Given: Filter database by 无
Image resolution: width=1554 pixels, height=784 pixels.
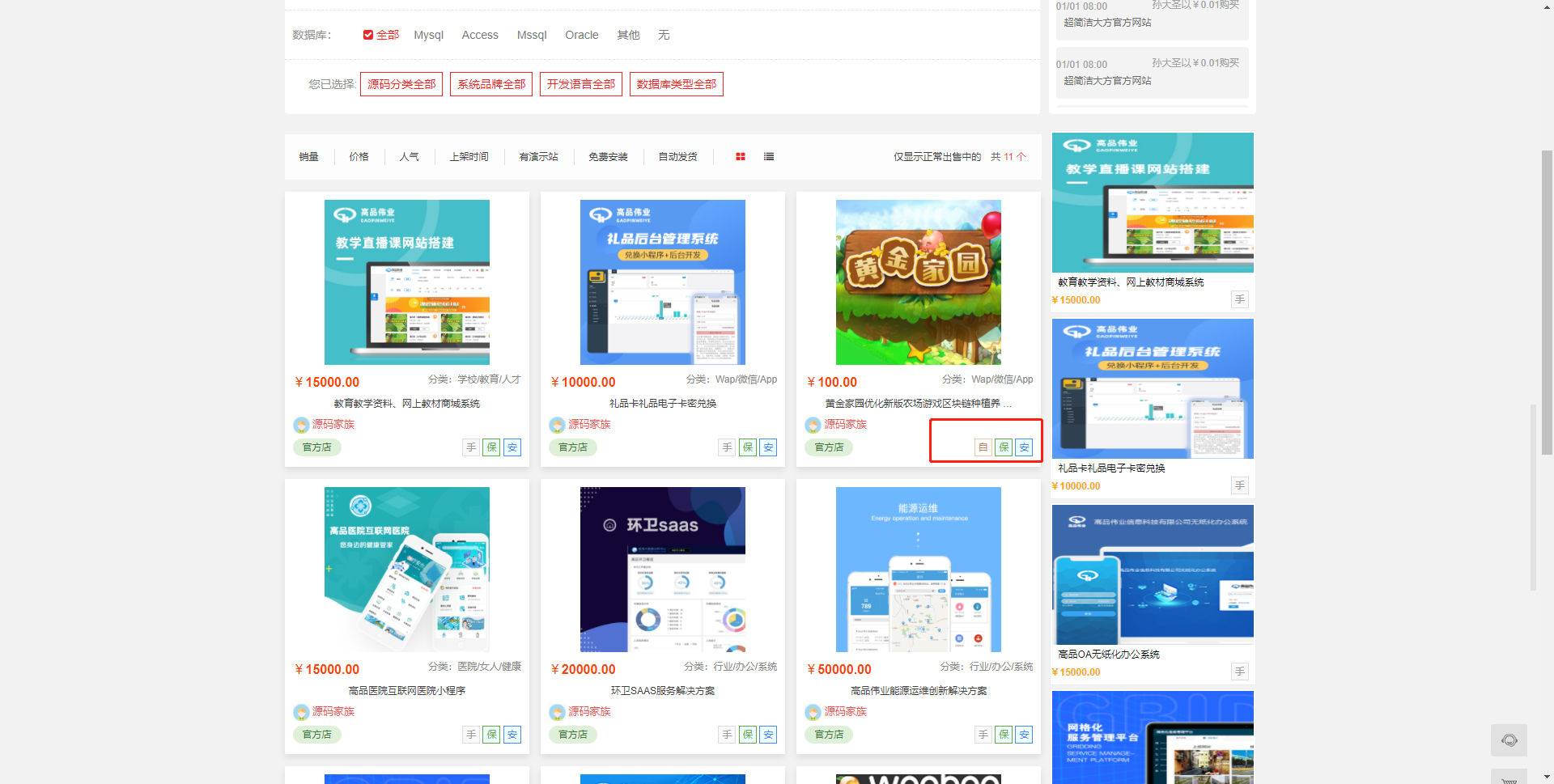Looking at the screenshot, I should click(664, 35).
